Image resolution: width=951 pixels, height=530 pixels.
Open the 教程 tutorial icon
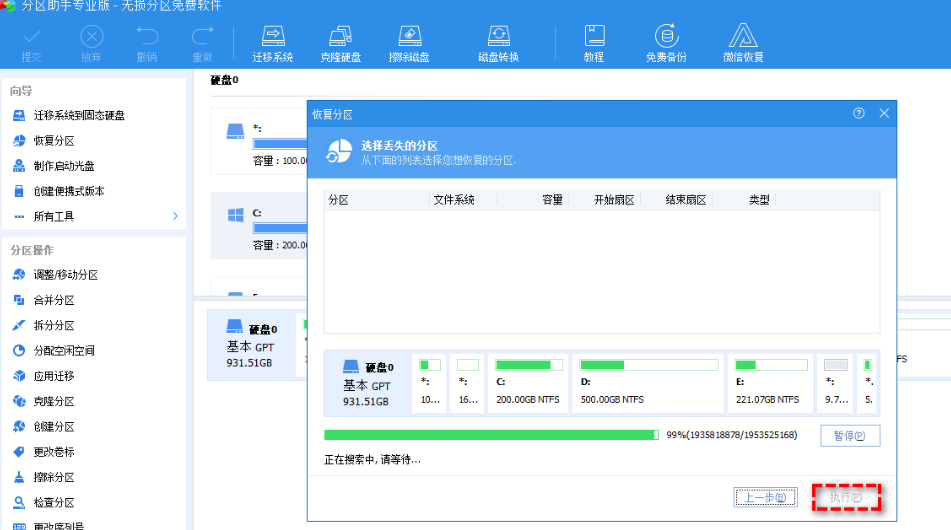[594, 43]
